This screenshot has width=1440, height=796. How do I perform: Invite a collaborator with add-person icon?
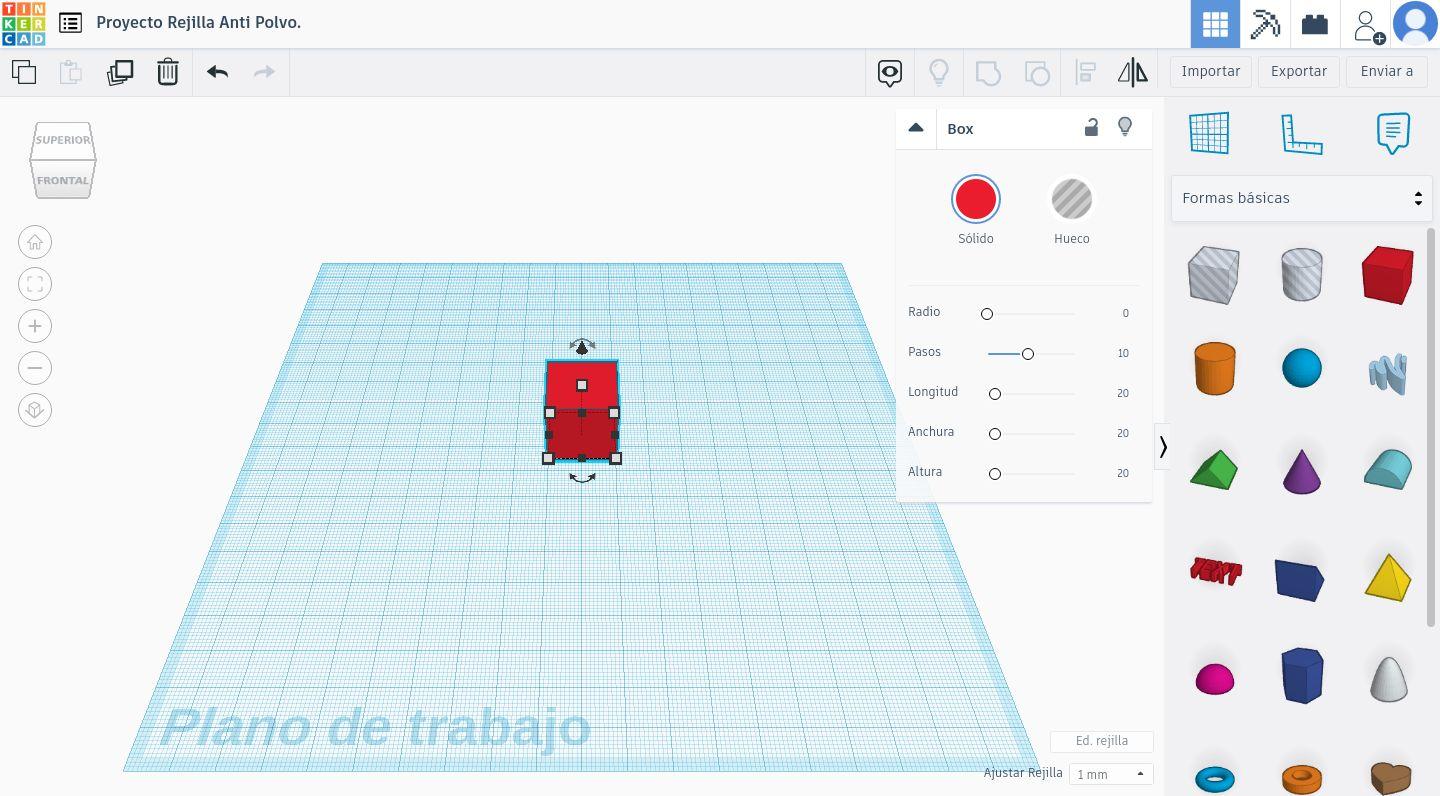(1367, 24)
